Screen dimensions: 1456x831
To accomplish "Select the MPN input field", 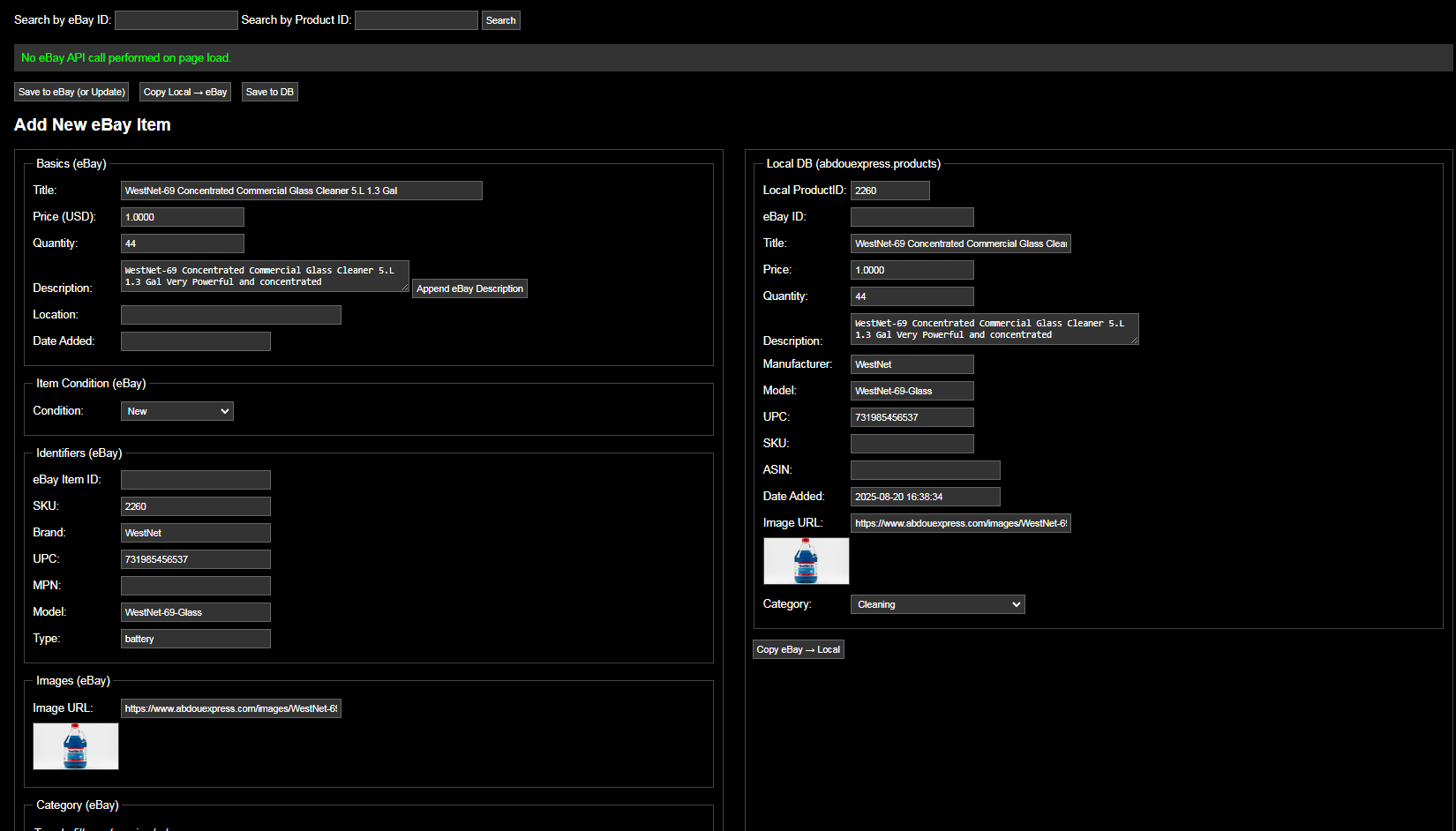I will [x=195, y=586].
